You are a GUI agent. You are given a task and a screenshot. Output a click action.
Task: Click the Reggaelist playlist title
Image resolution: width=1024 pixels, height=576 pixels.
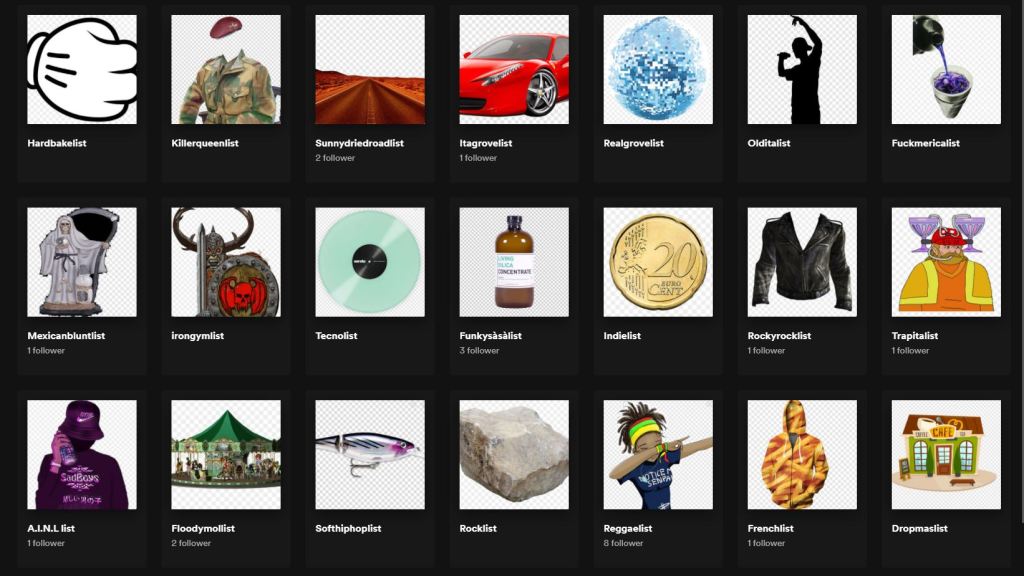point(628,528)
